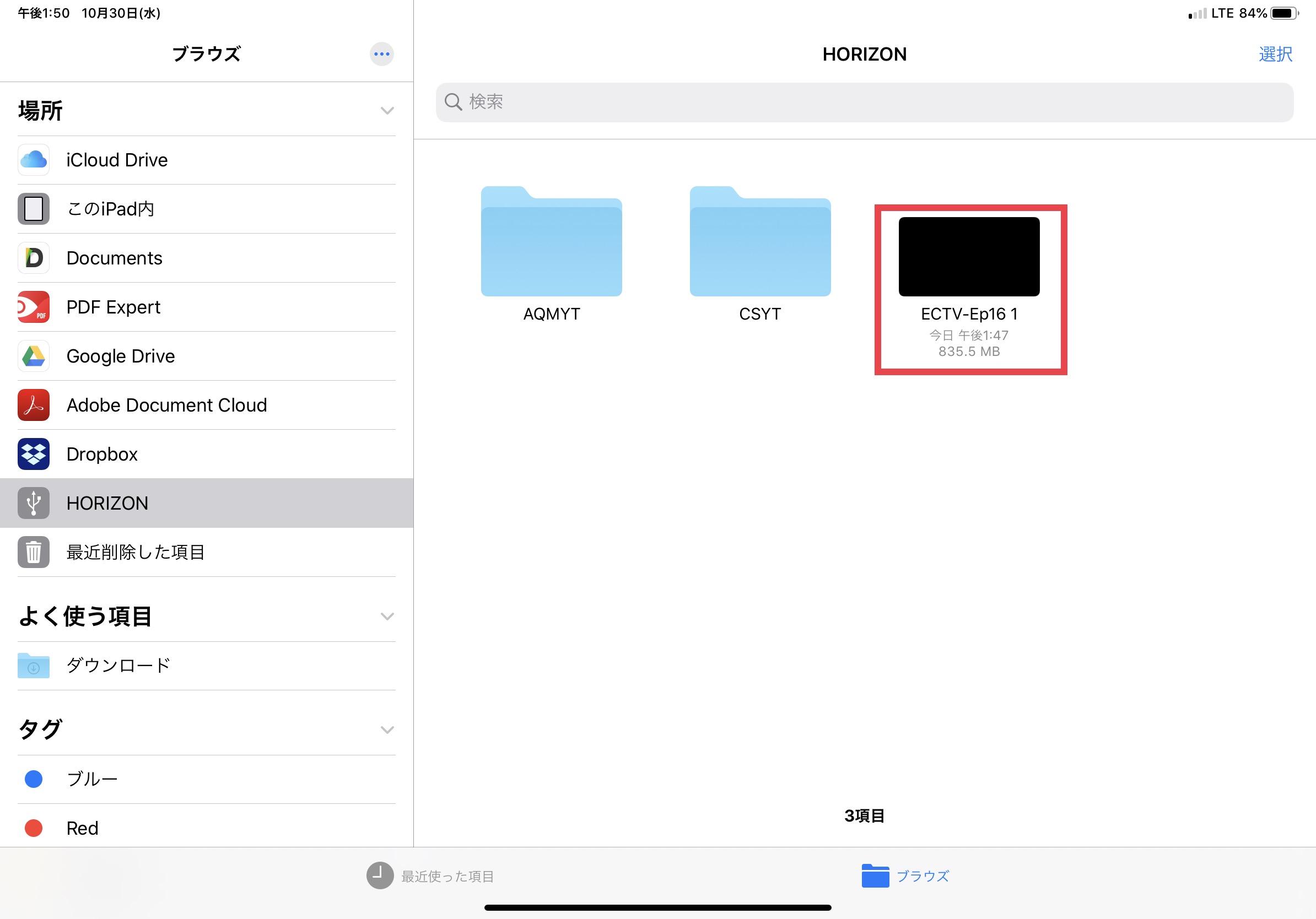
Task: Collapse the タグ section chevron
Action: (387, 730)
